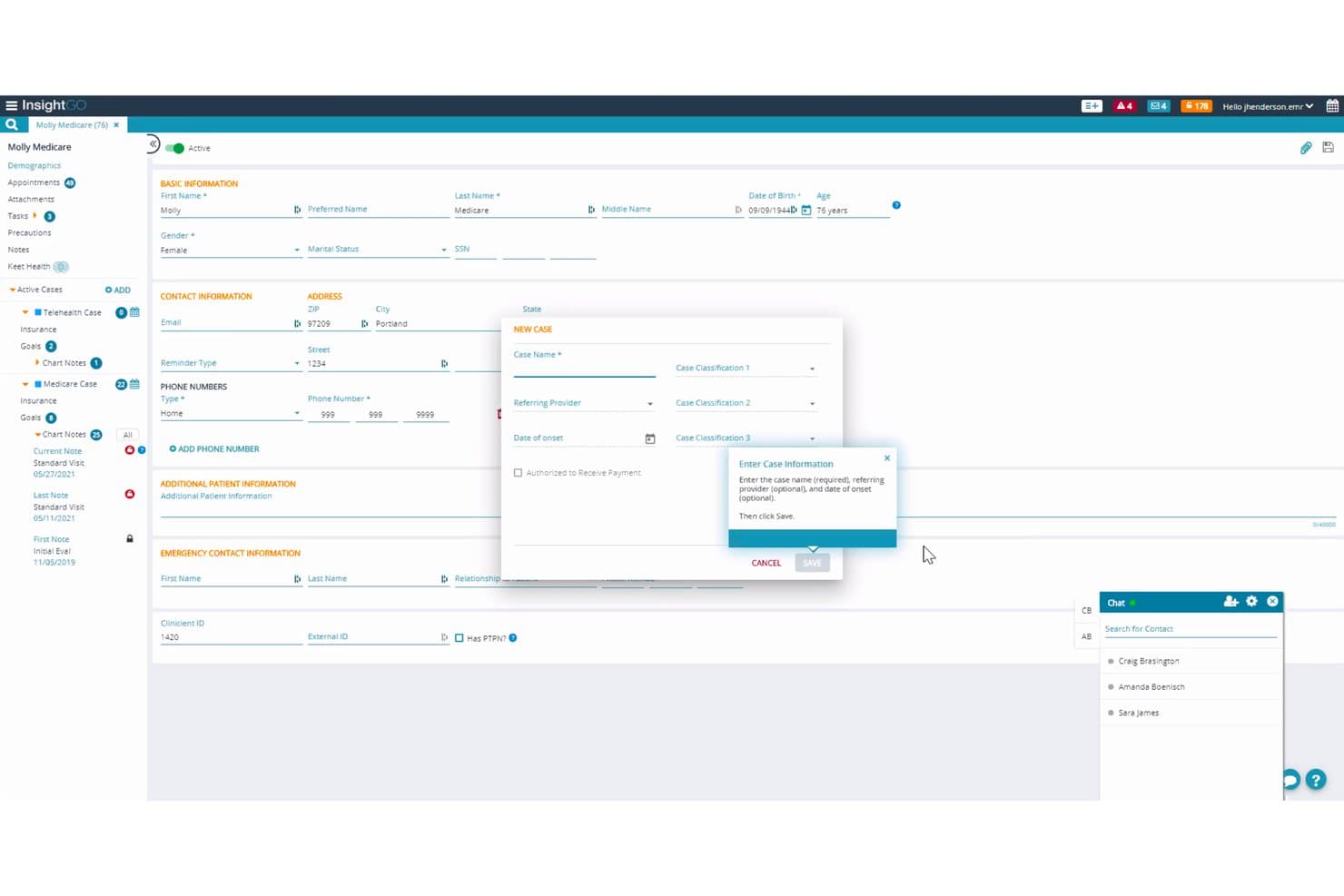Open Precautions in the sidebar
Image resolution: width=1344 pixels, height=896 pixels.
(x=29, y=232)
